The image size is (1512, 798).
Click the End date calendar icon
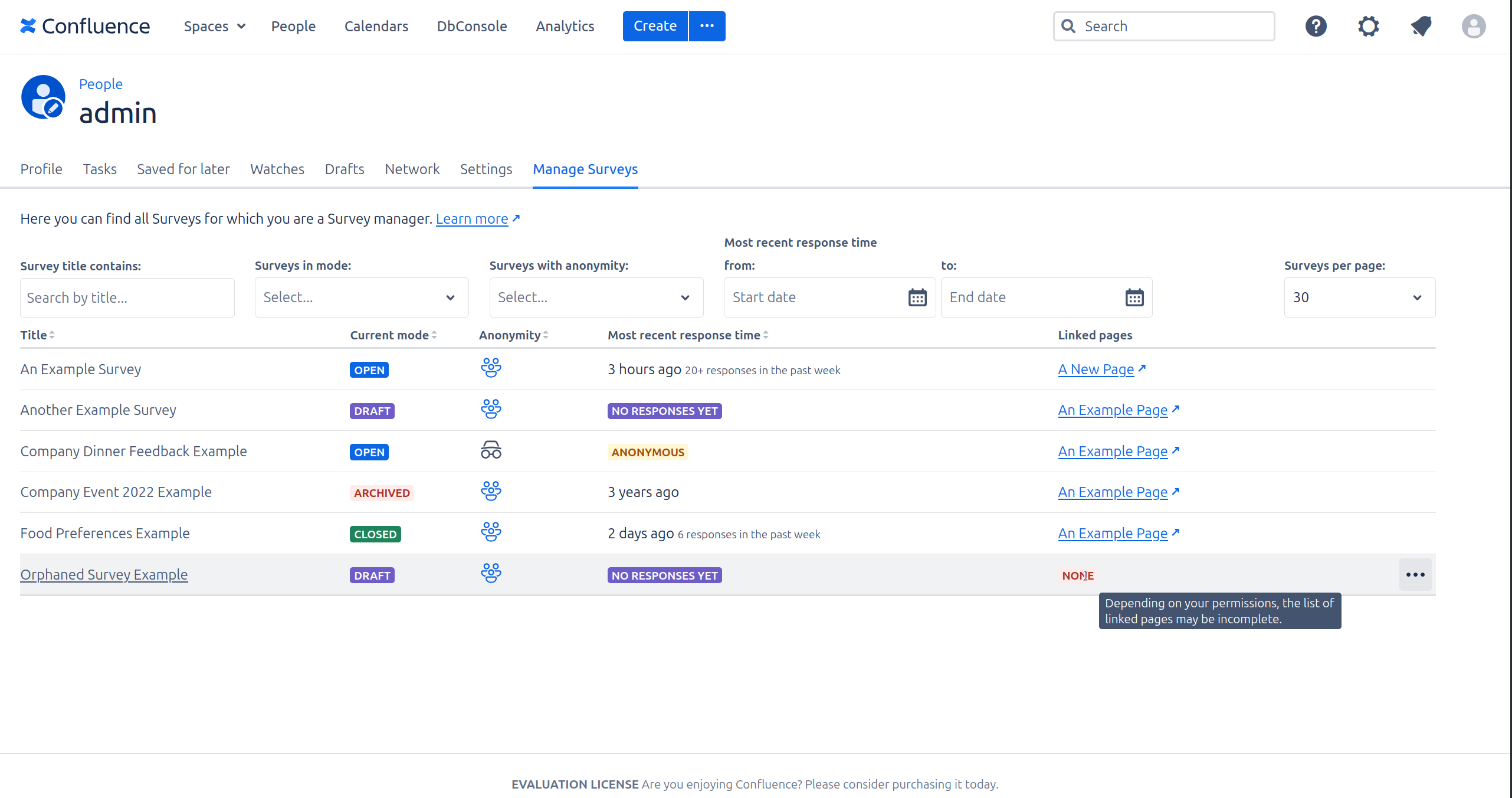coord(1134,297)
